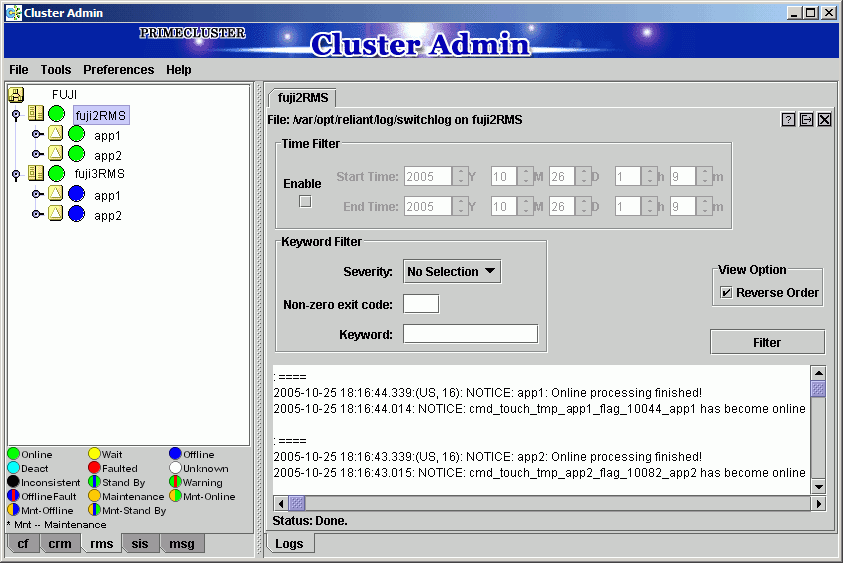843x563 pixels.
Task: Click Start Time year spinner
Action: [x=461, y=176]
